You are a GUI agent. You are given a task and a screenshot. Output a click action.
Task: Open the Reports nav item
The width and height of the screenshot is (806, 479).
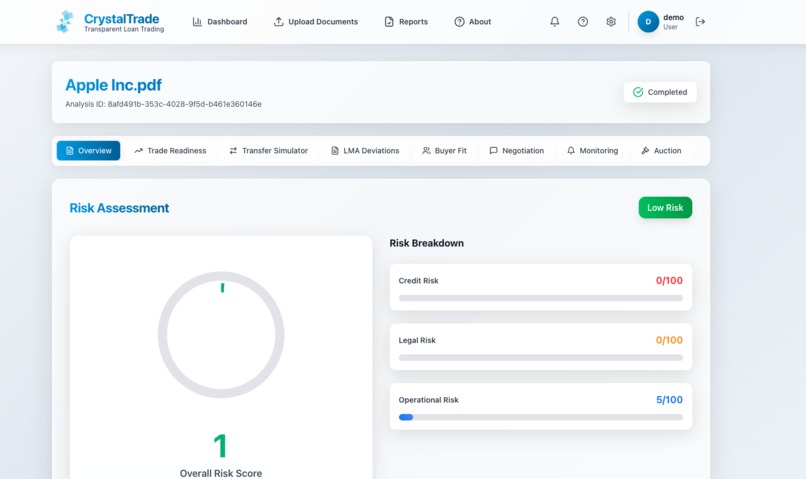[x=406, y=22]
